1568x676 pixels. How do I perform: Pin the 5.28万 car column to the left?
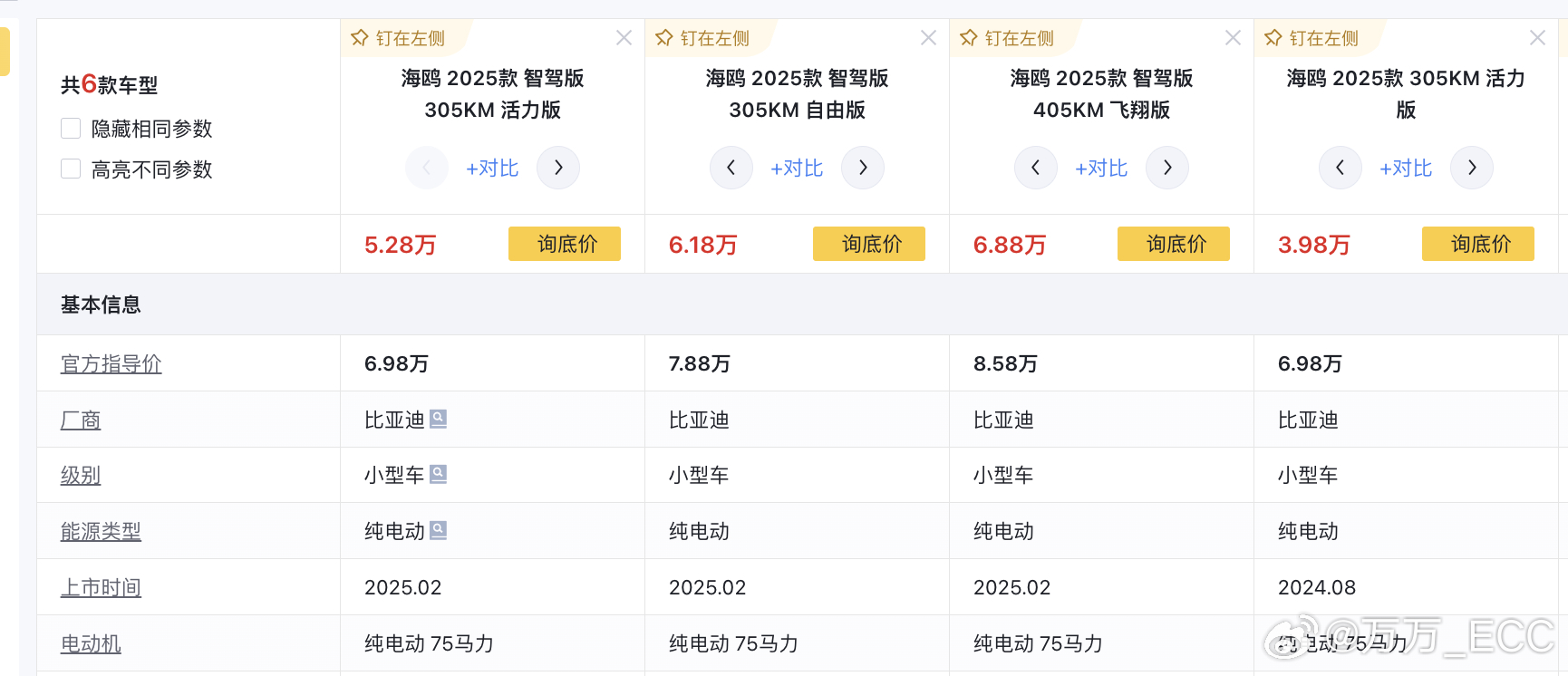398,38
